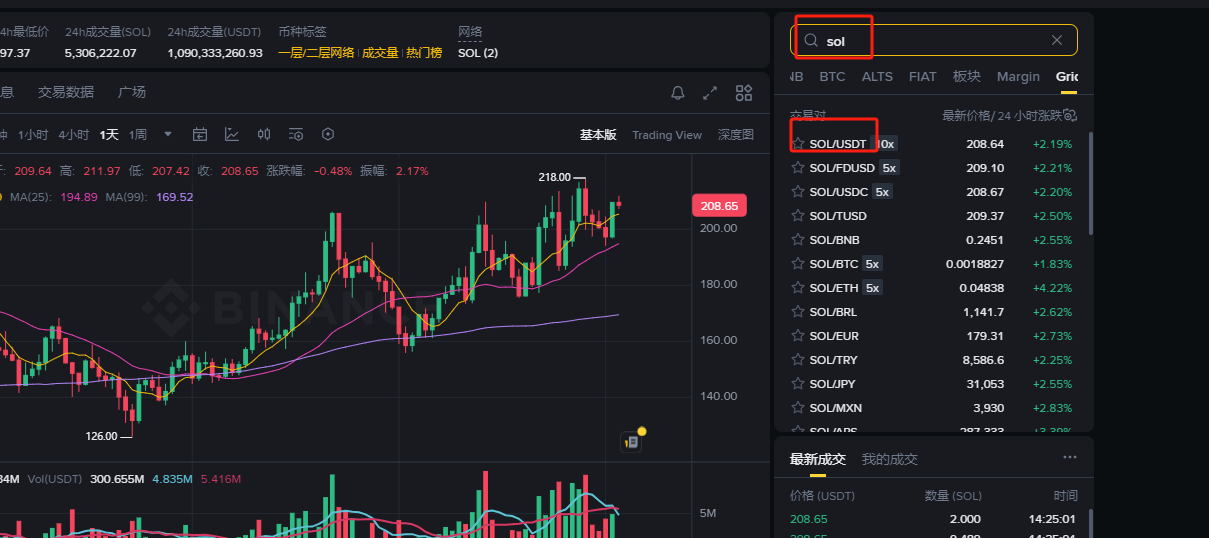1209x538 pixels.
Task: Select 1周 interval
Action: coord(138,134)
